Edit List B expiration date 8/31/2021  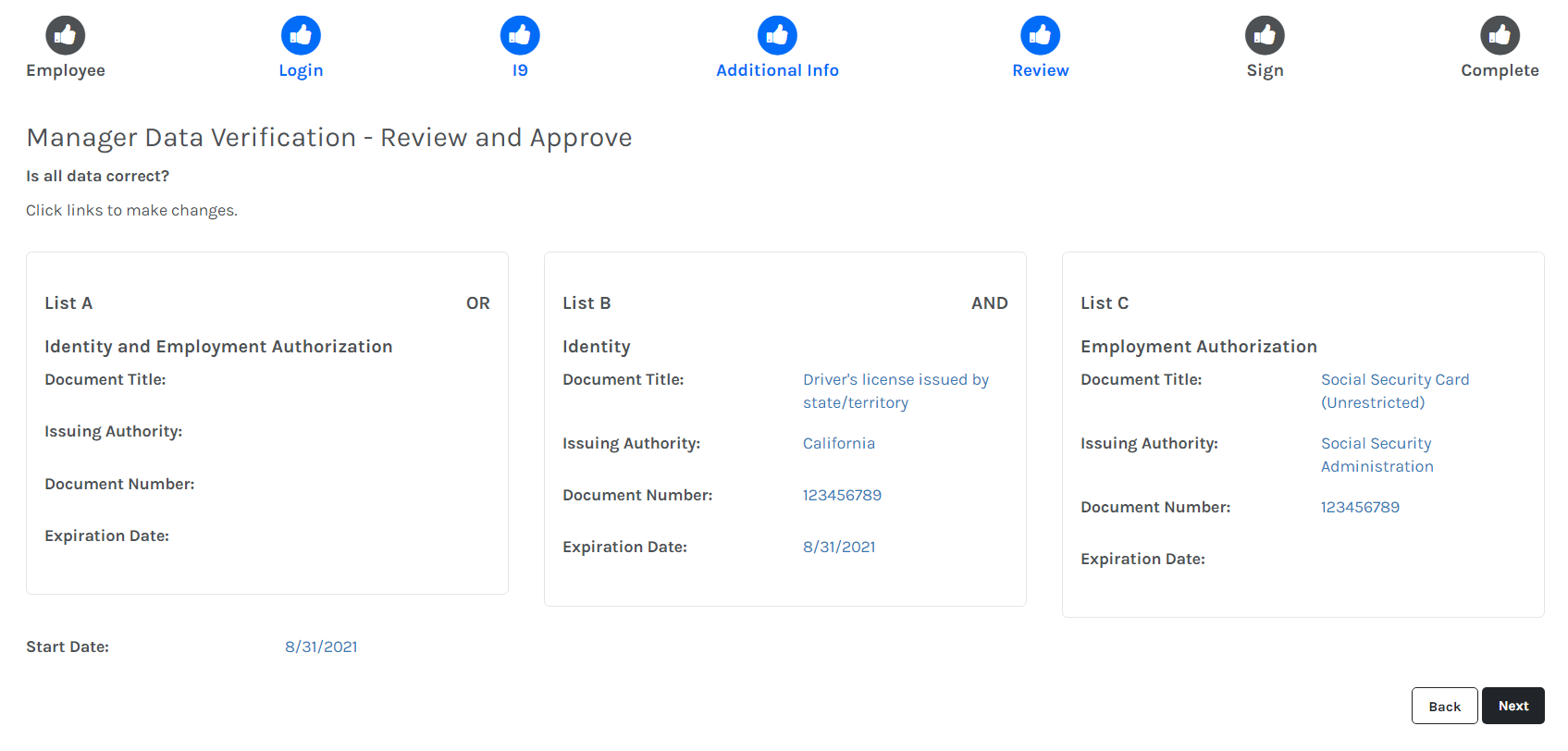pos(839,547)
